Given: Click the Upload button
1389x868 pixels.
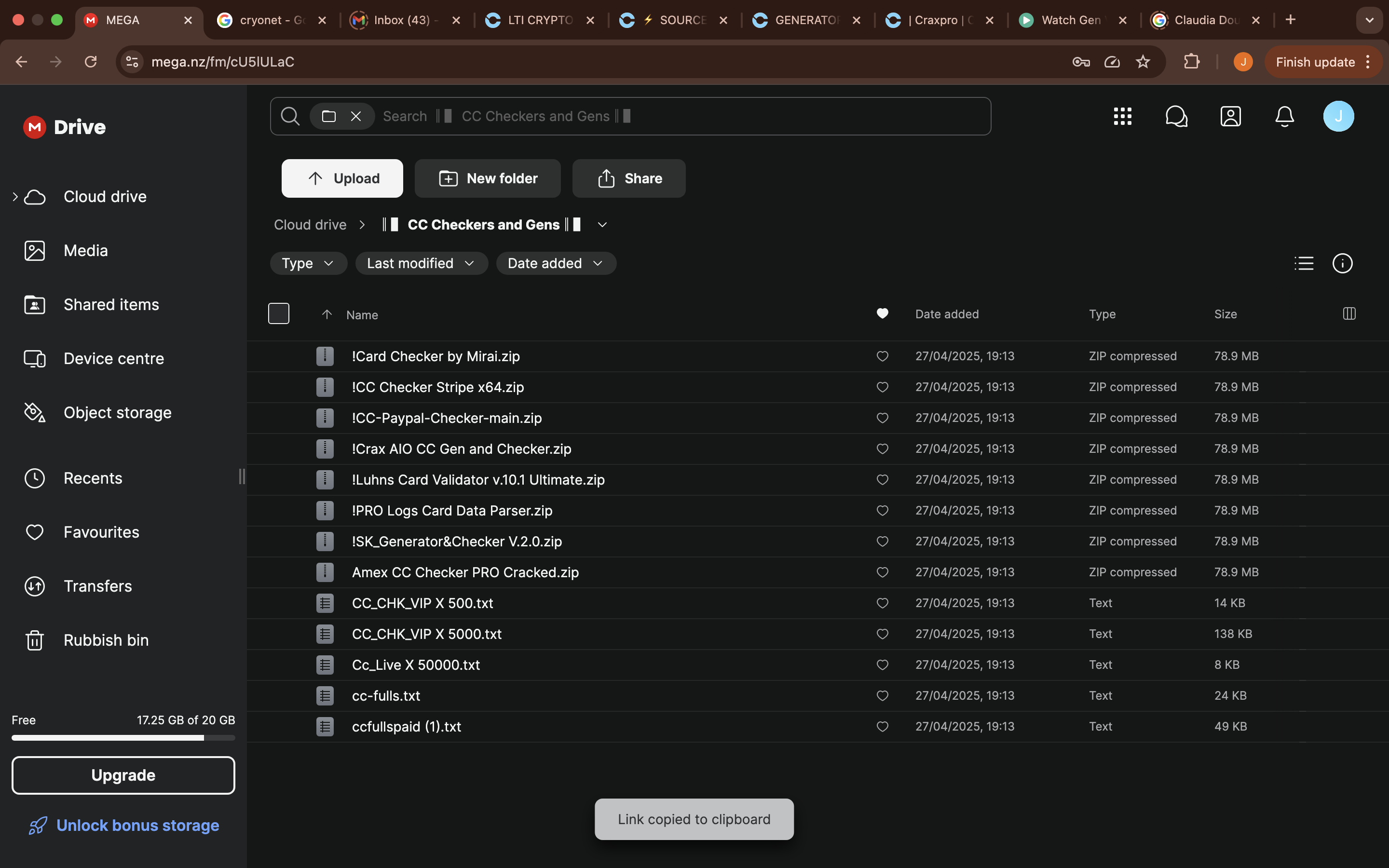Looking at the screenshot, I should [x=342, y=178].
